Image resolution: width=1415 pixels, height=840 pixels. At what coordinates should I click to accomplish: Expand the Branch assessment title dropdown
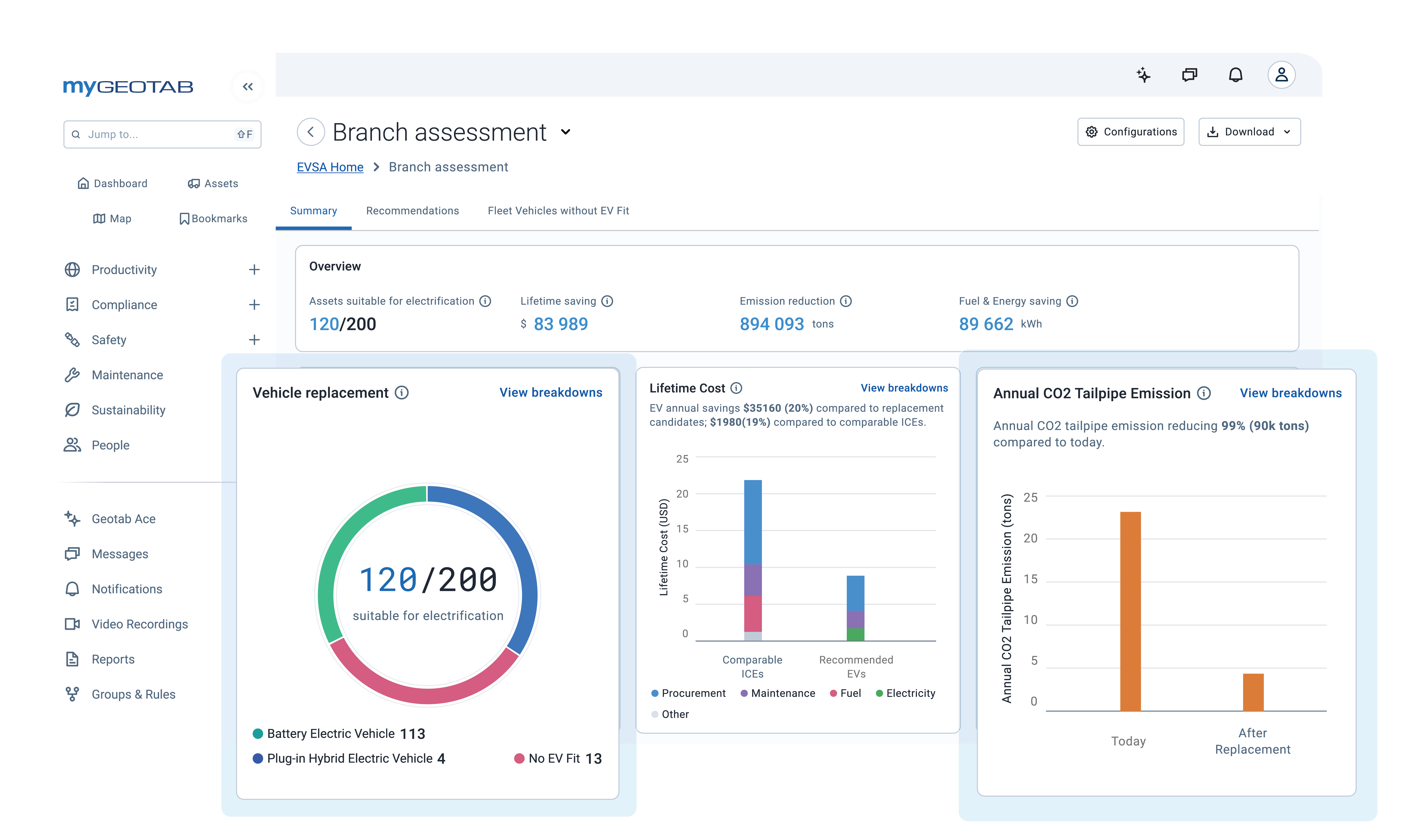(x=566, y=132)
